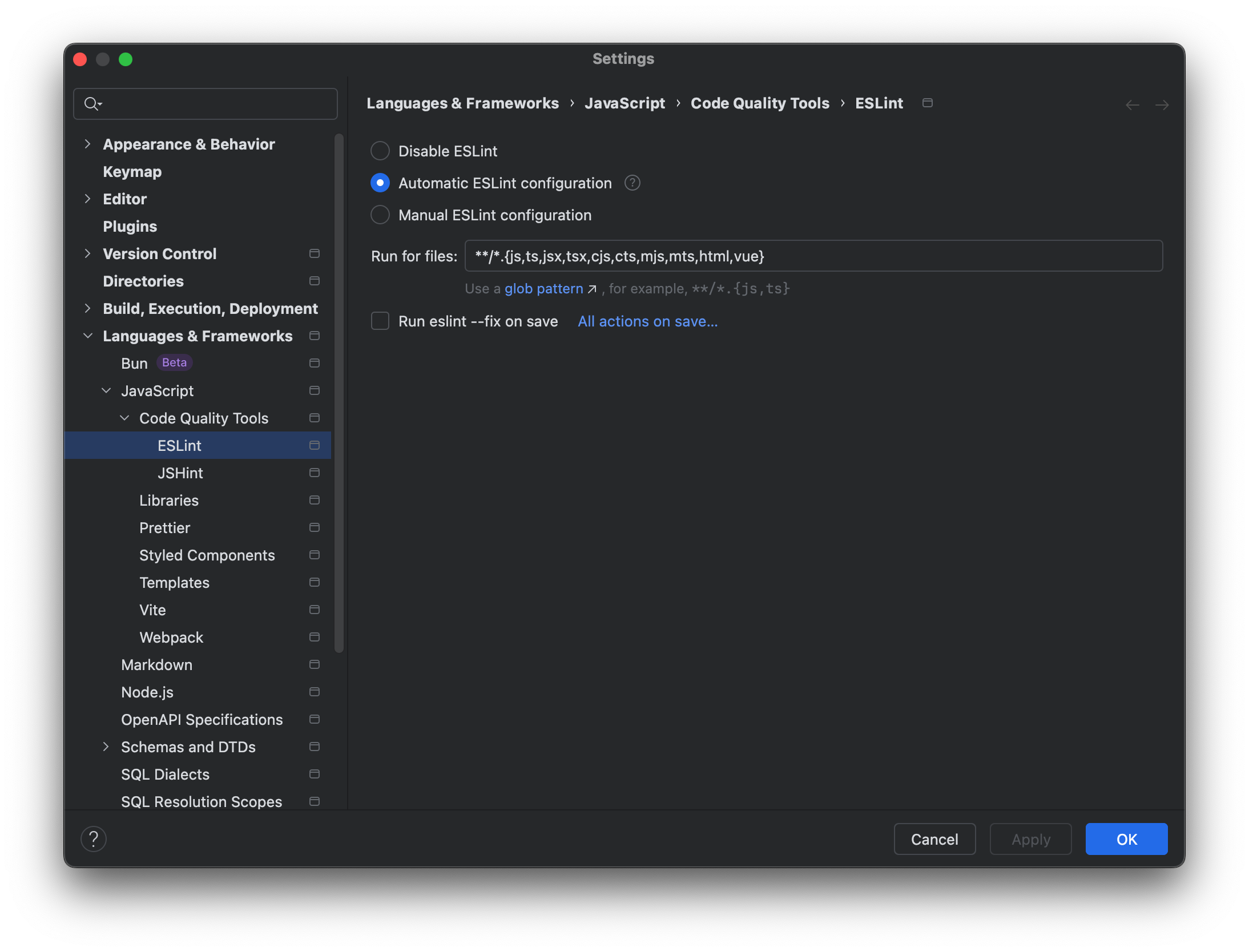The height and width of the screenshot is (952, 1249).
Task: Click the settings page icon beside ESLint breadcrumb
Action: [x=928, y=103]
